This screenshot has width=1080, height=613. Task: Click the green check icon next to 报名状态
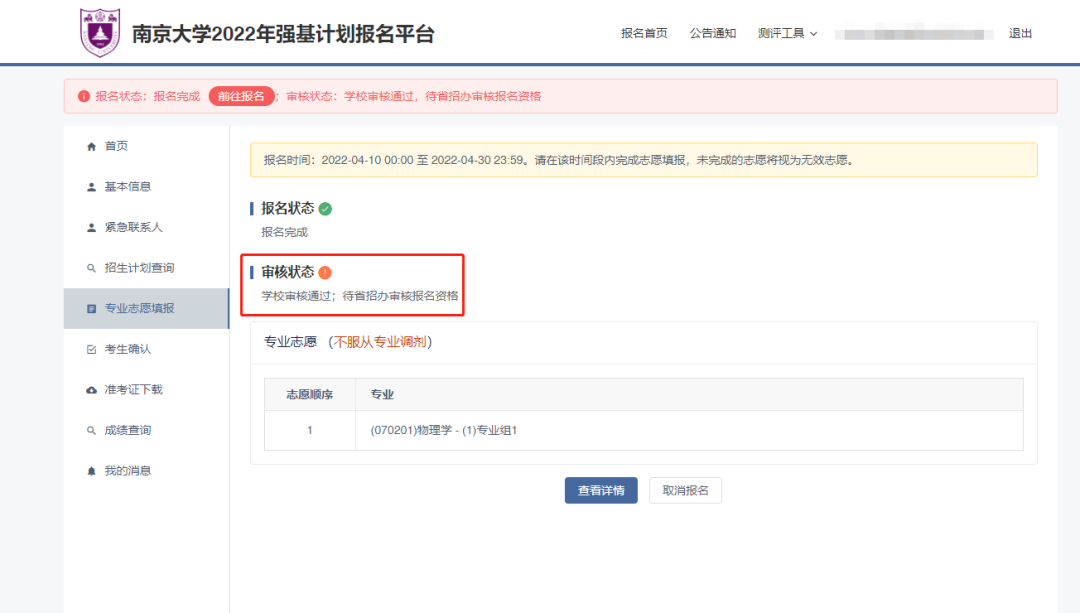[325, 209]
